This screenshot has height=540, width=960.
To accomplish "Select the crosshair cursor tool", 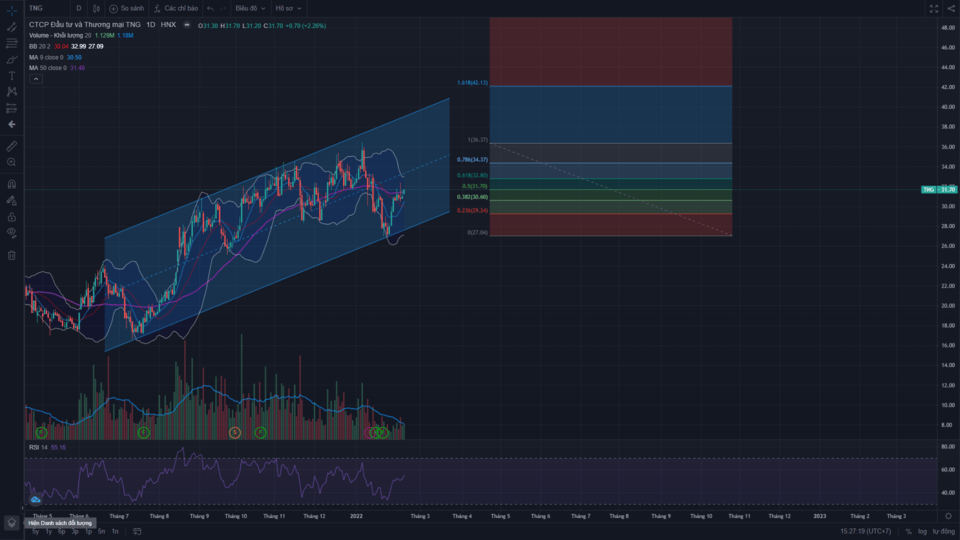I will (11, 9).
